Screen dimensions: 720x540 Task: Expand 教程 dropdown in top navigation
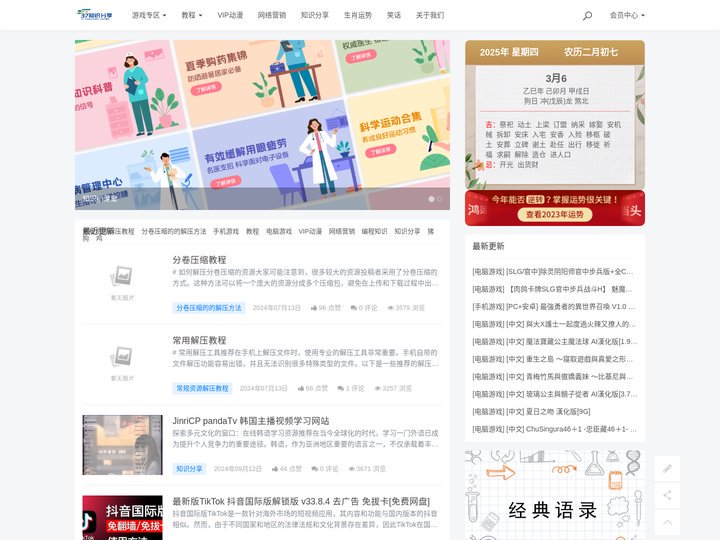coord(191,15)
